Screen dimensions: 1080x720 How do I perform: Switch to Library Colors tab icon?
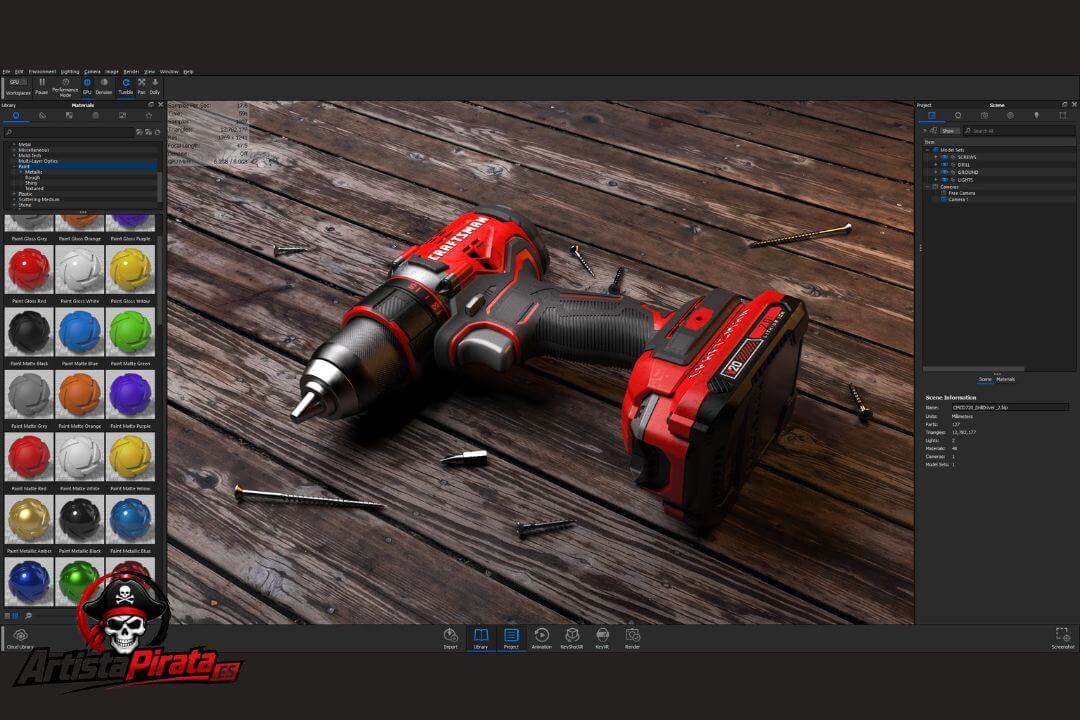pyautogui.click(x=42, y=116)
